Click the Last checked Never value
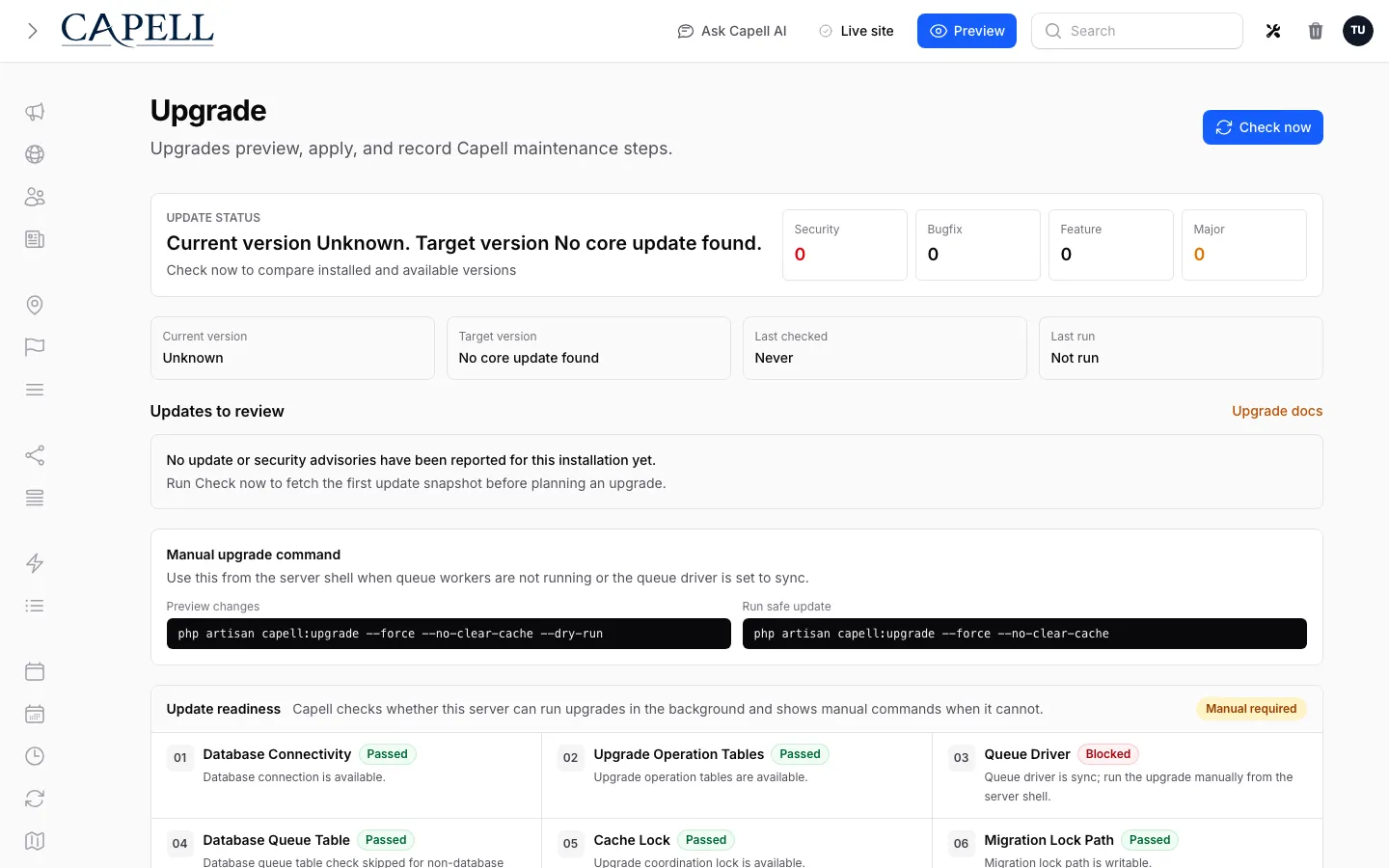 (x=774, y=358)
